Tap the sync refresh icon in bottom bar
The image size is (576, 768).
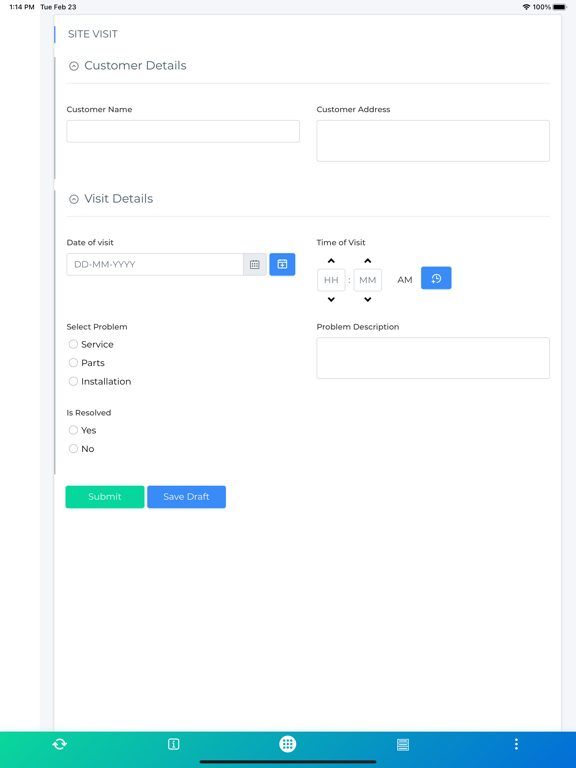click(x=60, y=744)
